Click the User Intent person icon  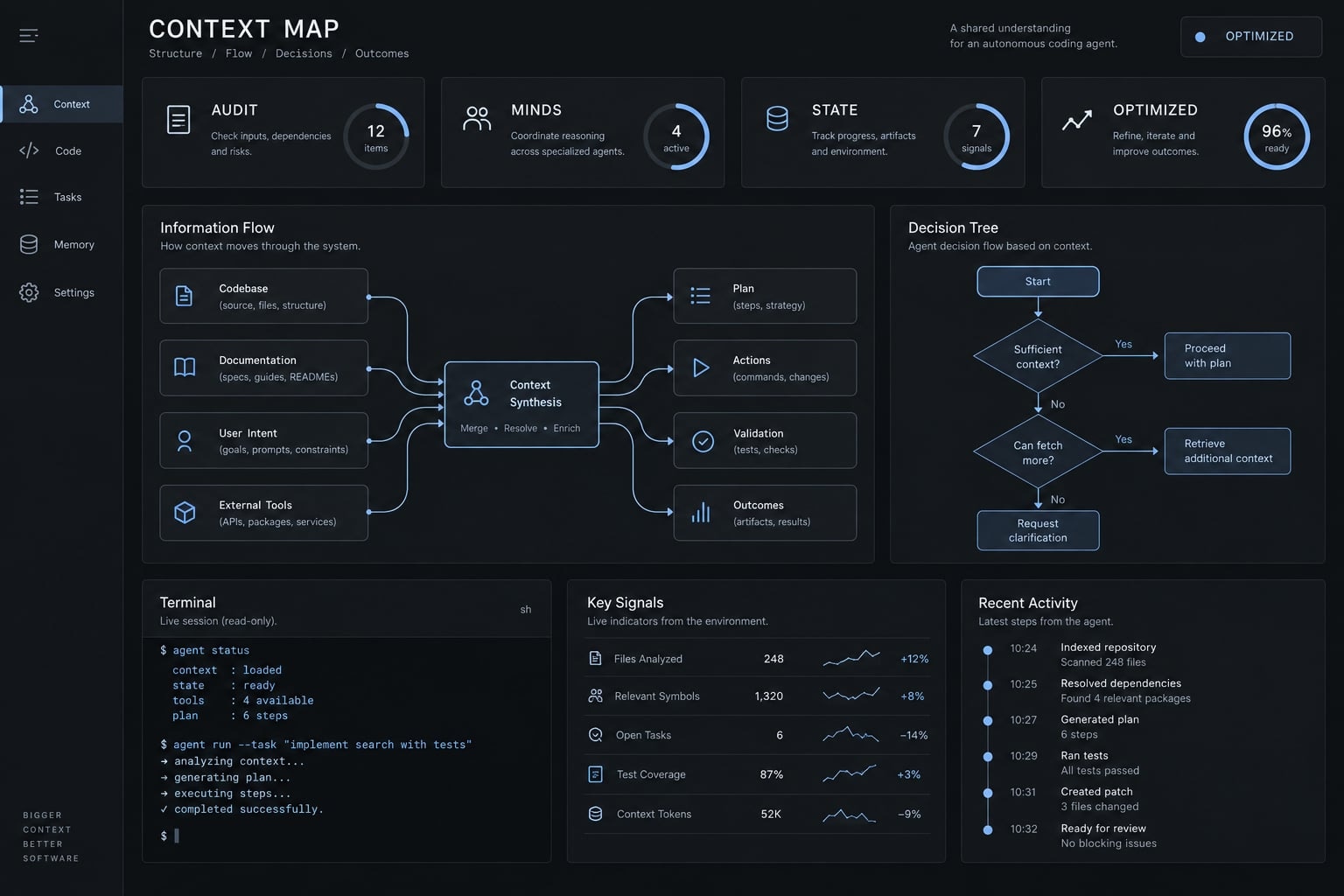(x=185, y=440)
